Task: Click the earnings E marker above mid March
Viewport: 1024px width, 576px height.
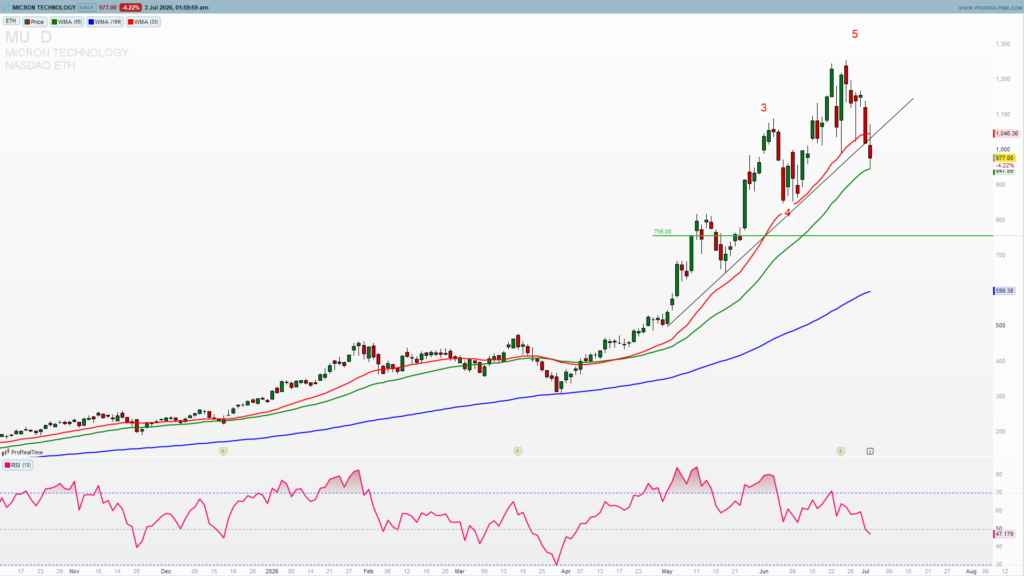Action: click(x=518, y=451)
